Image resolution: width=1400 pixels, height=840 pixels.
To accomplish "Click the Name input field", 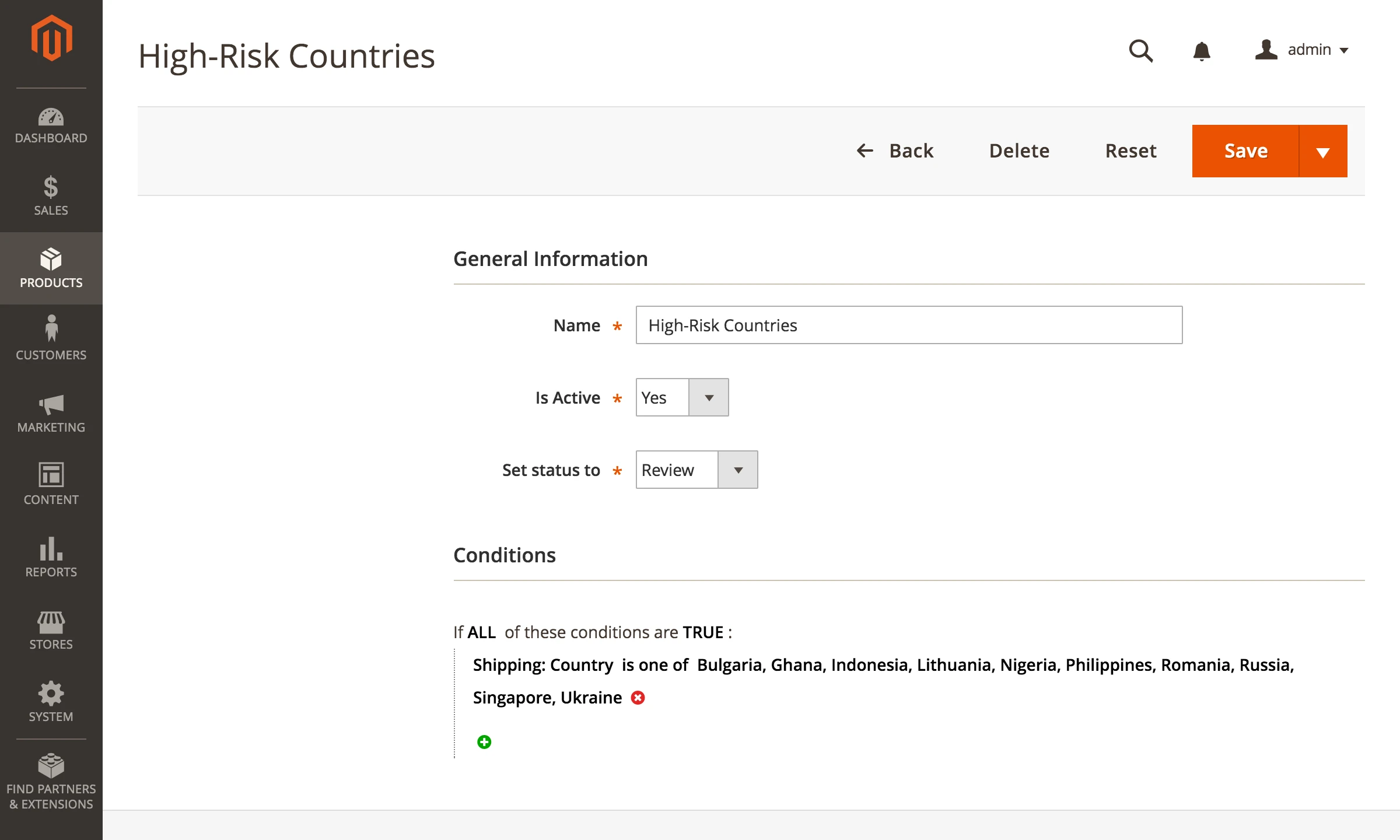I will coord(908,325).
